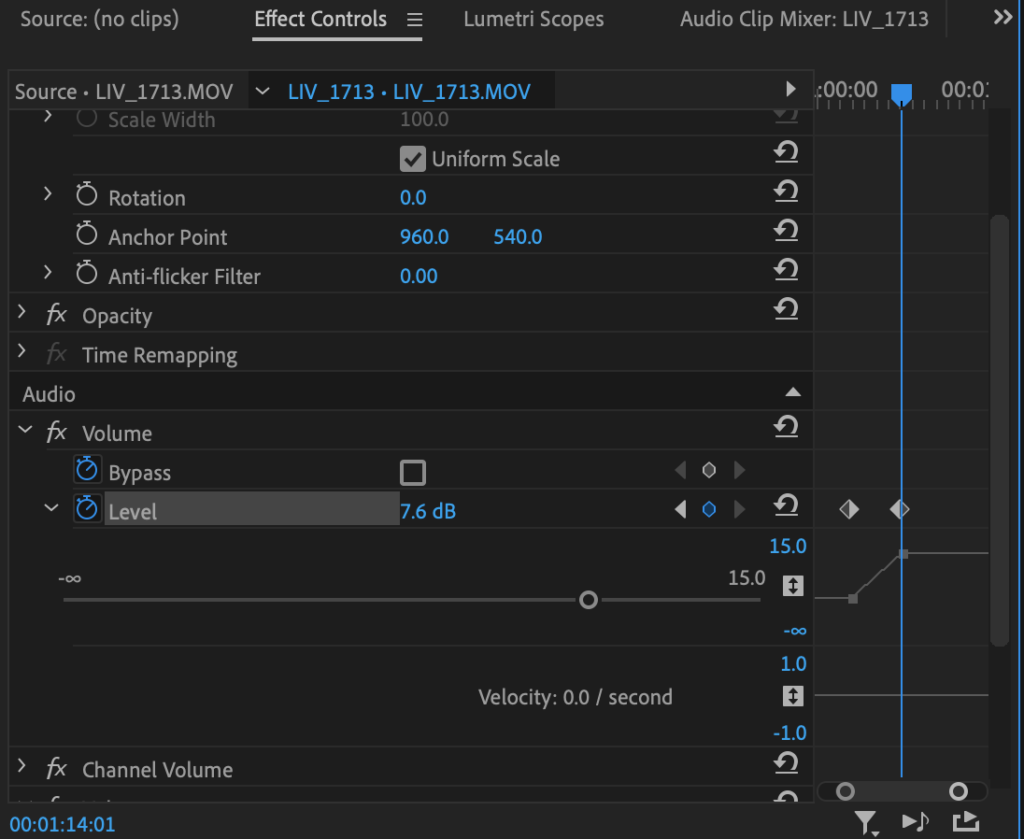Click the Level volume slider handle

588,599
